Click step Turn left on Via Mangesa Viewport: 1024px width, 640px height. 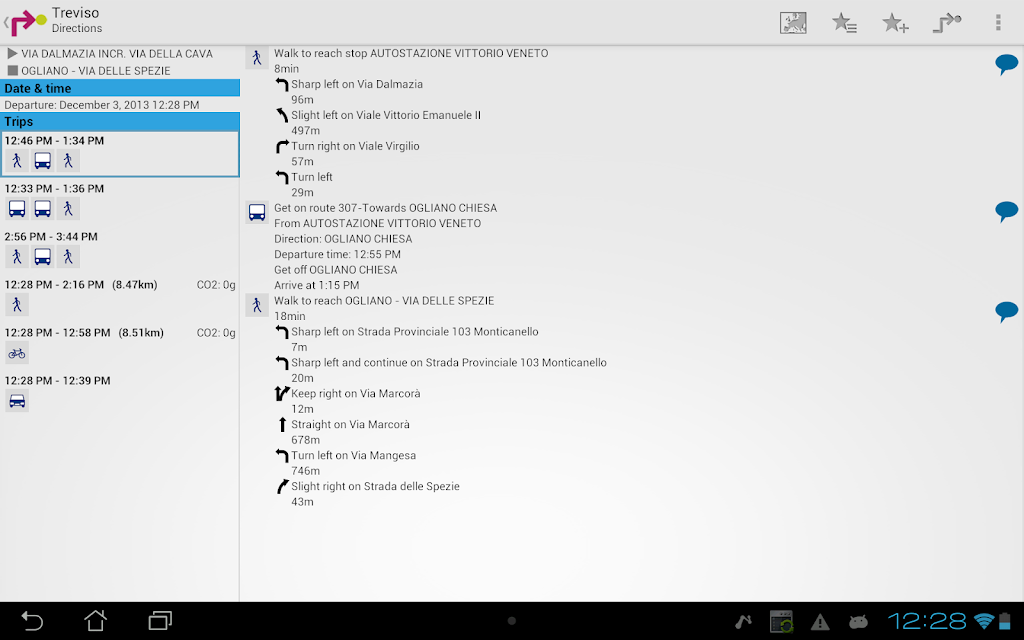pos(353,455)
